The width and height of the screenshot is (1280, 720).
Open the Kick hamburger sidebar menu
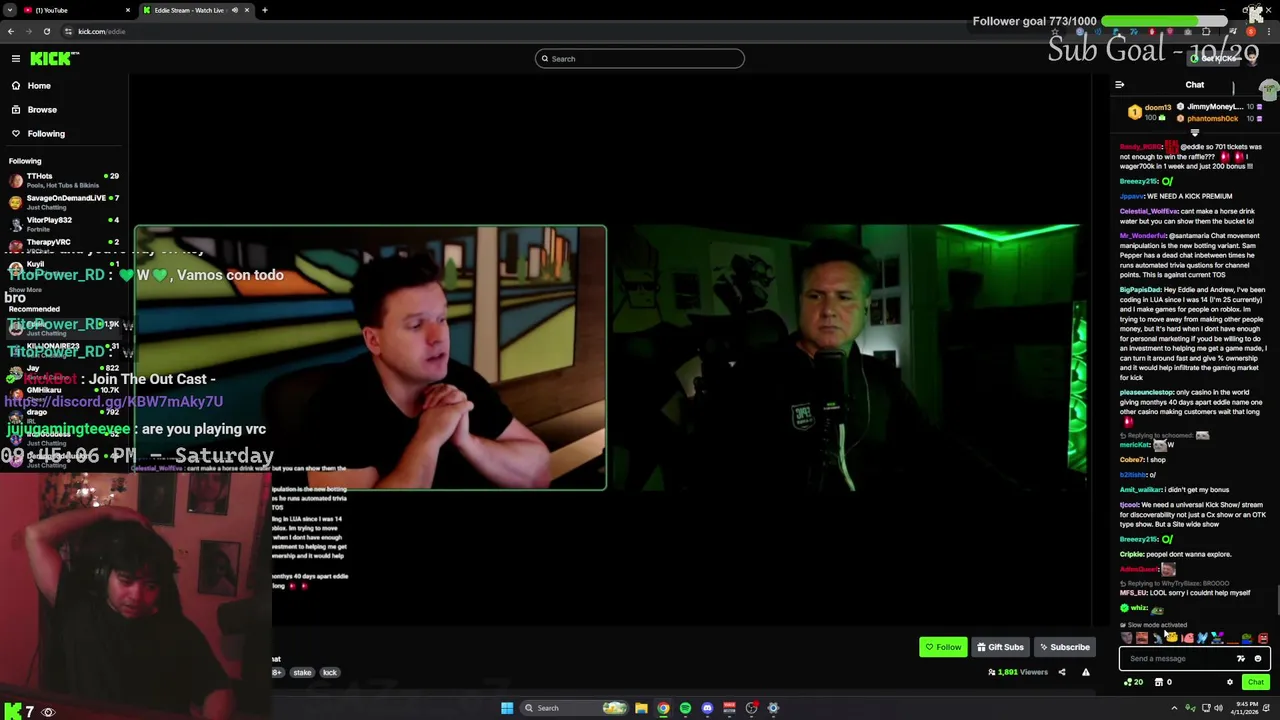tap(16, 58)
